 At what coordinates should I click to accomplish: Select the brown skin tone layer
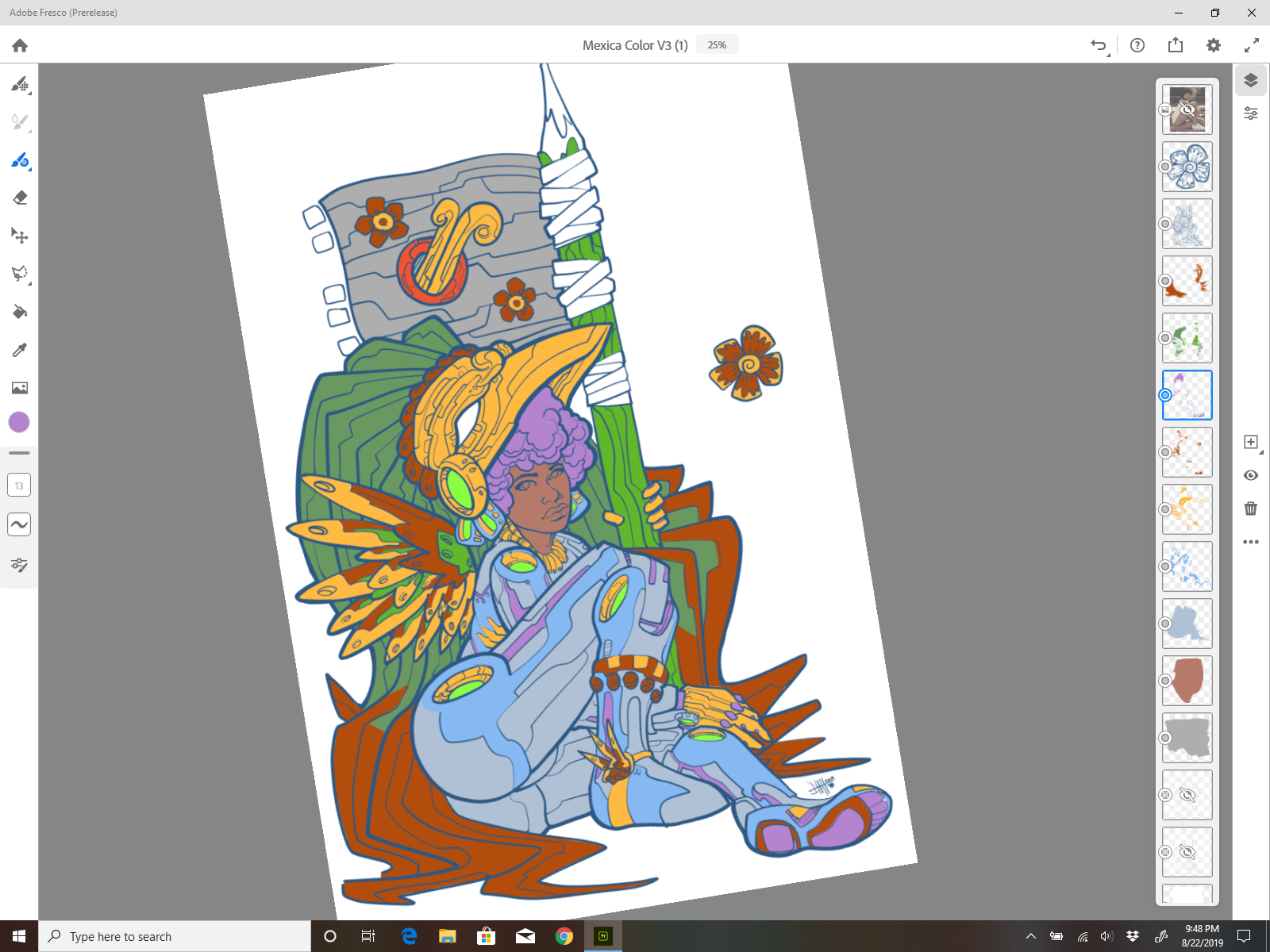[1187, 681]
